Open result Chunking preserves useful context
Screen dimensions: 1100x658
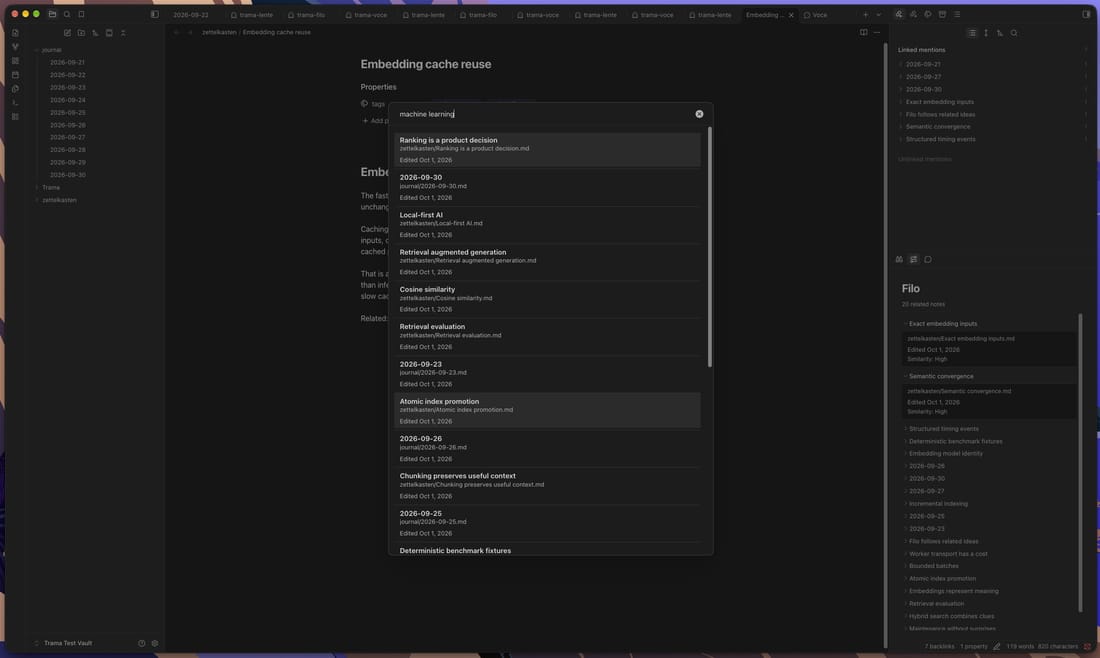[x=547, y=485]
